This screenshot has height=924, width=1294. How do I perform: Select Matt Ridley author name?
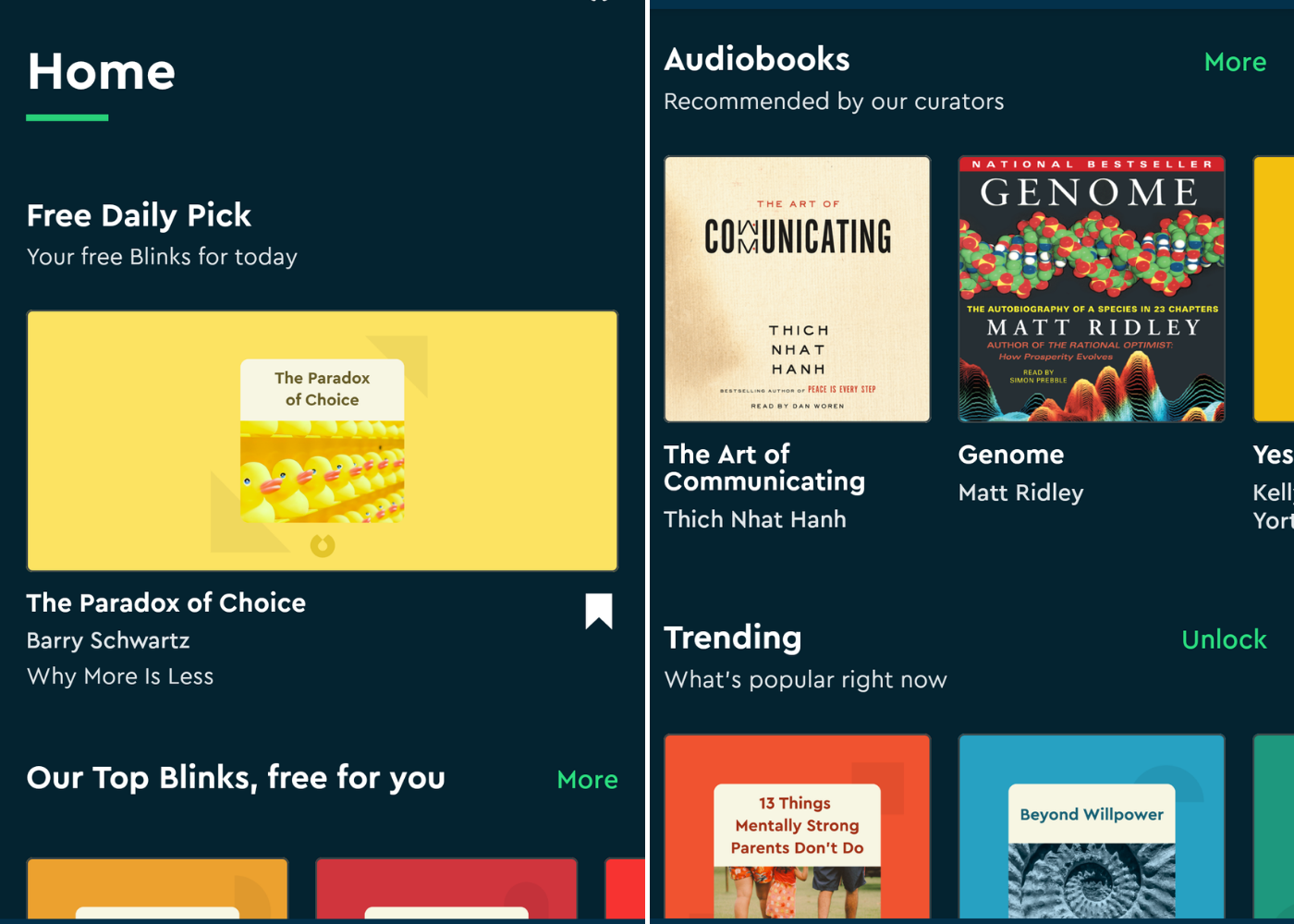tap(1021, 492)
